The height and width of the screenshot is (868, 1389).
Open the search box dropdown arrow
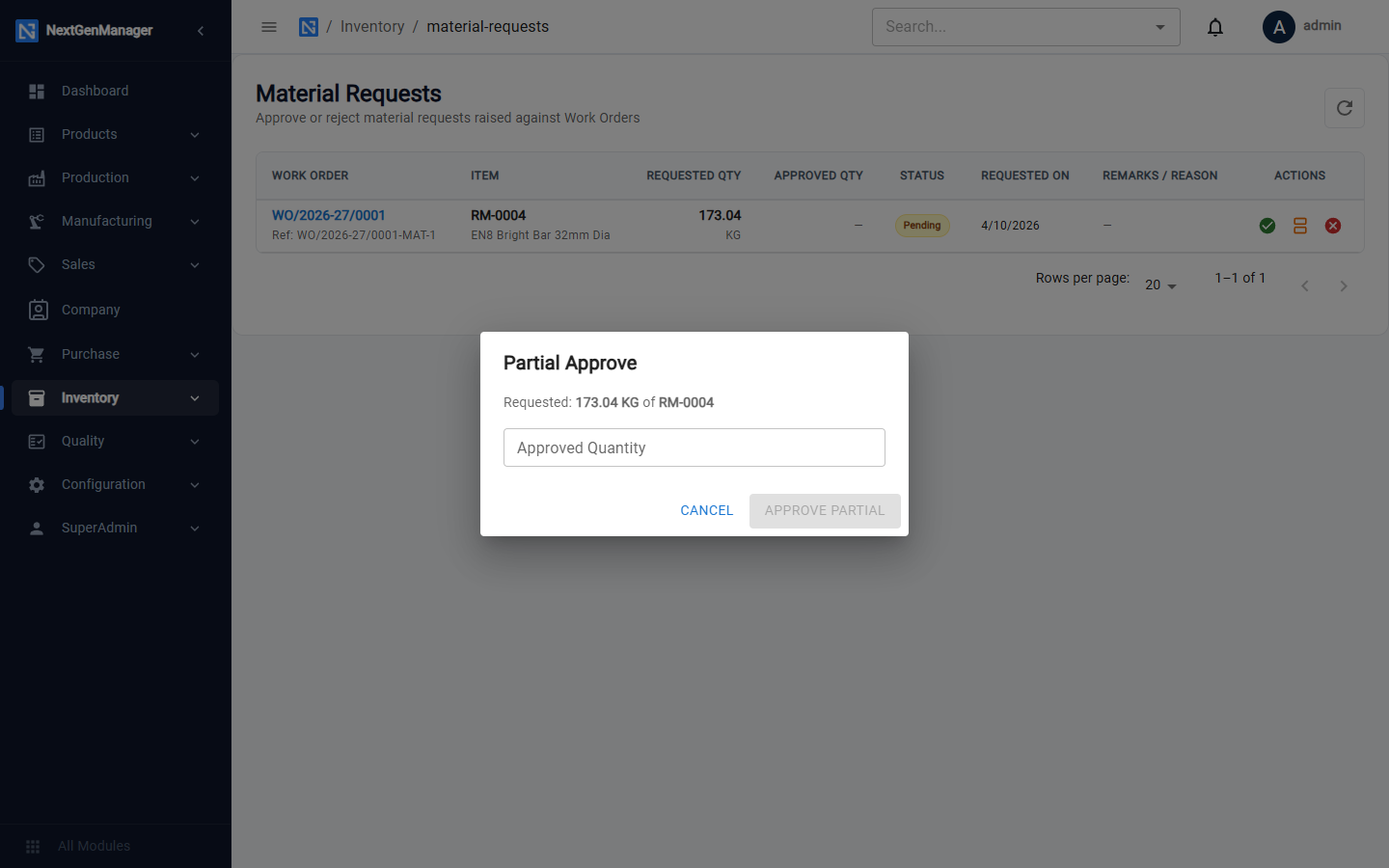pos(1160,27)
